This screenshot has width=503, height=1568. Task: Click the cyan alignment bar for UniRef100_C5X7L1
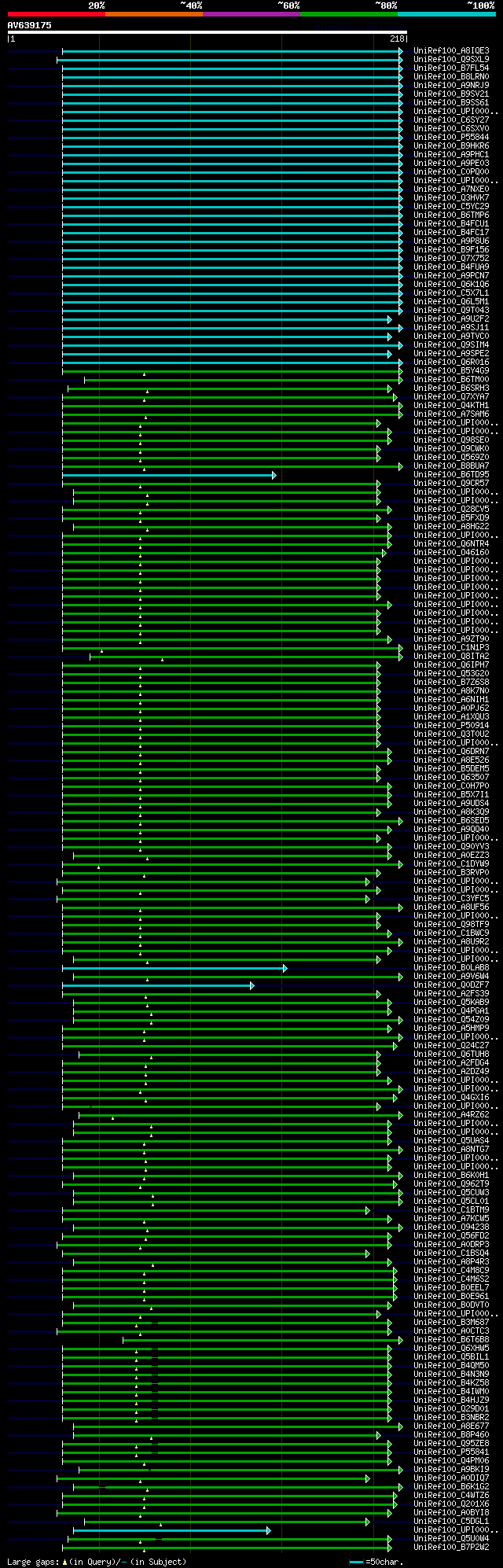click(232, 293)
